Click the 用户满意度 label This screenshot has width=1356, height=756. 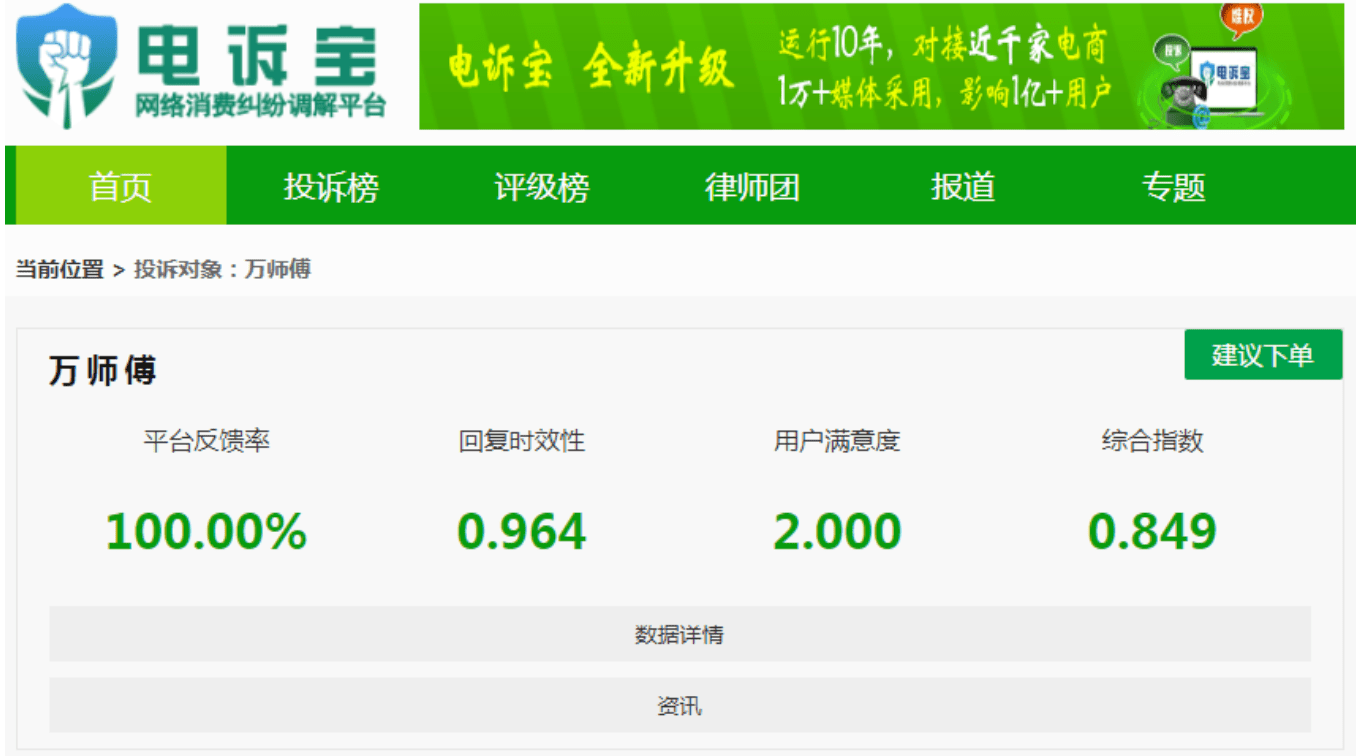[x=837, y=441]
